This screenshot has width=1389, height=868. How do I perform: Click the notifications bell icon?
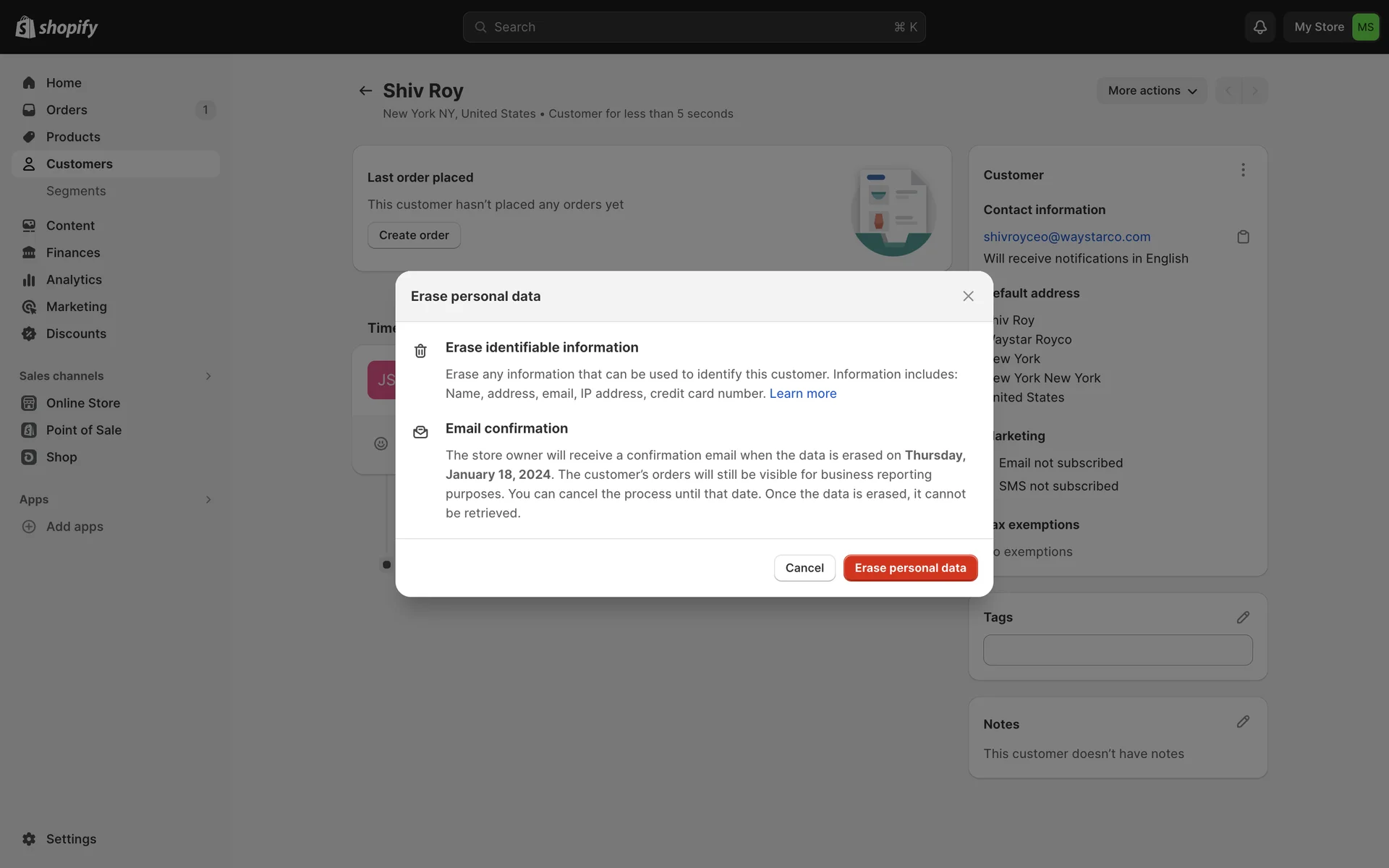(x=1260, y=27)
